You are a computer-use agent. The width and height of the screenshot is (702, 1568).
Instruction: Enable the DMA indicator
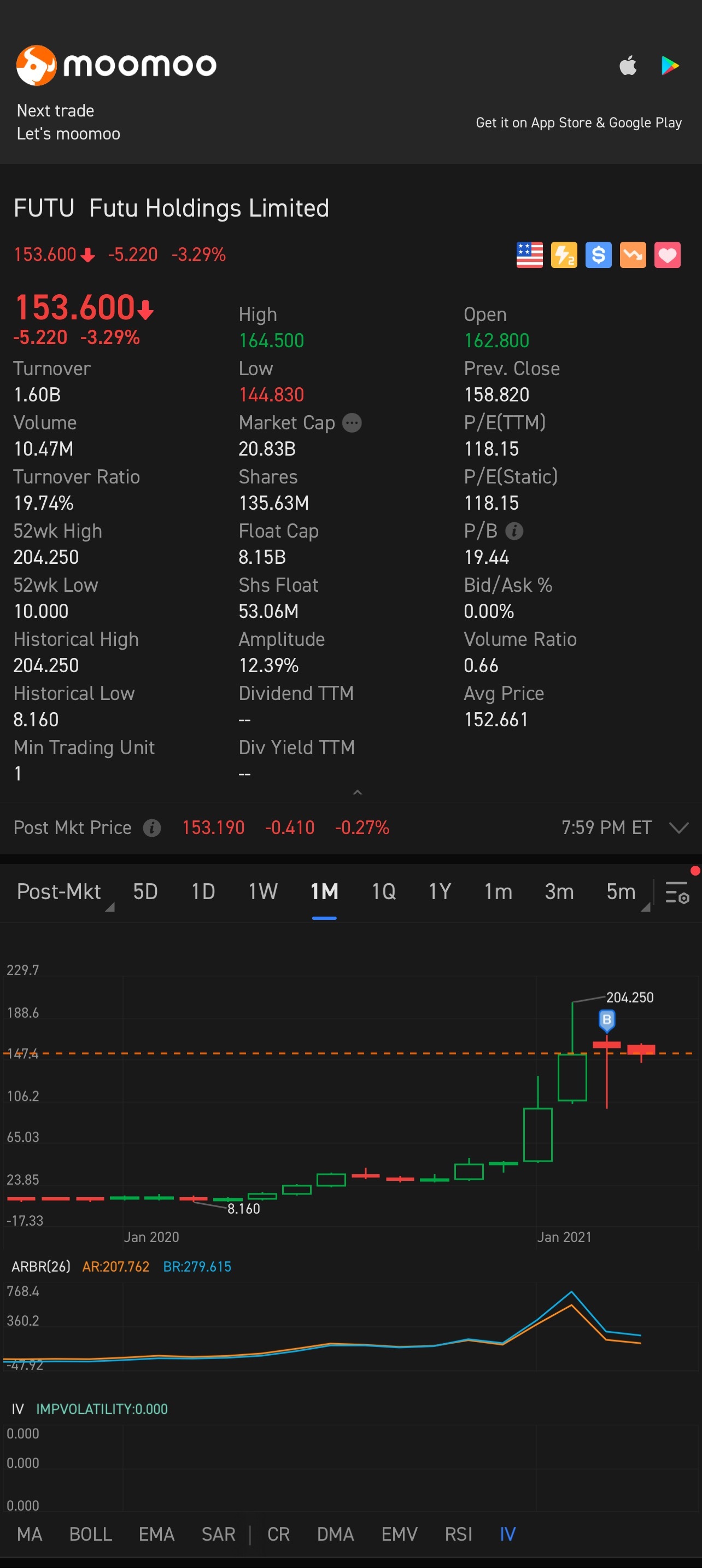(x=335, y=1534)
